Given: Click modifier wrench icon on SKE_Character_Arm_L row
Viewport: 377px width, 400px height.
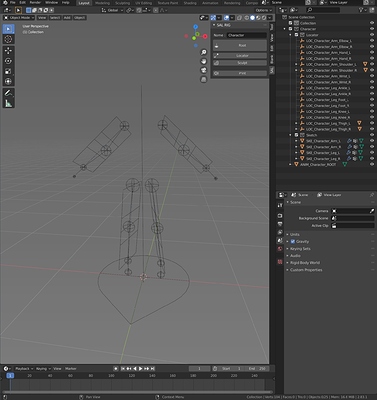Looking at the screenshot, I should (349, 141).
